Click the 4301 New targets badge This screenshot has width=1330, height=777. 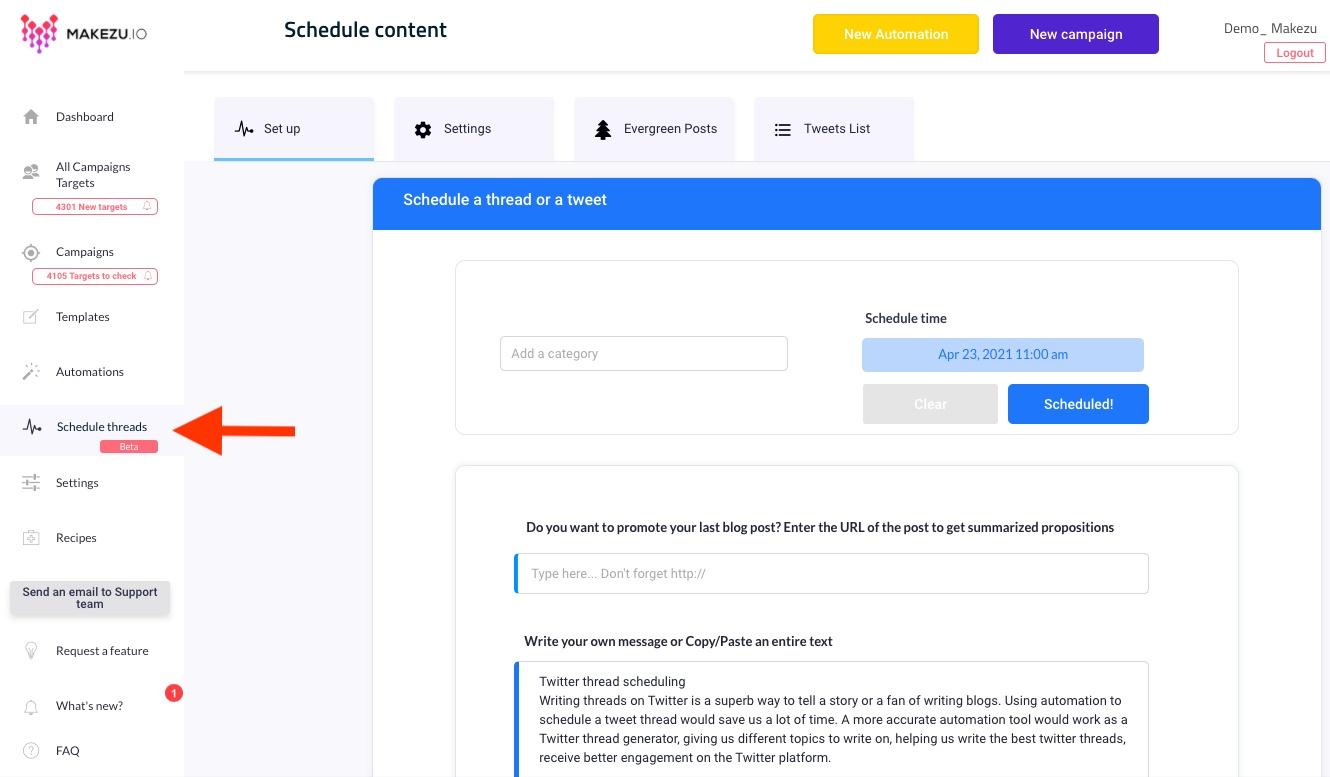95,207
